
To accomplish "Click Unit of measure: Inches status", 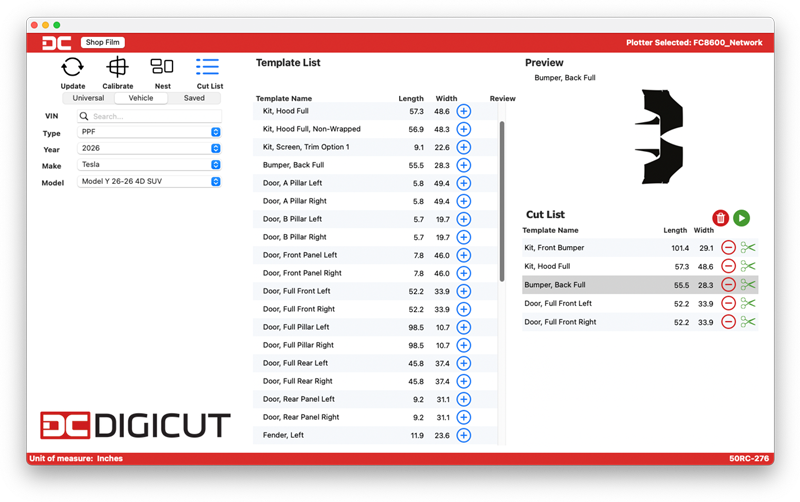I will (76, 459).
